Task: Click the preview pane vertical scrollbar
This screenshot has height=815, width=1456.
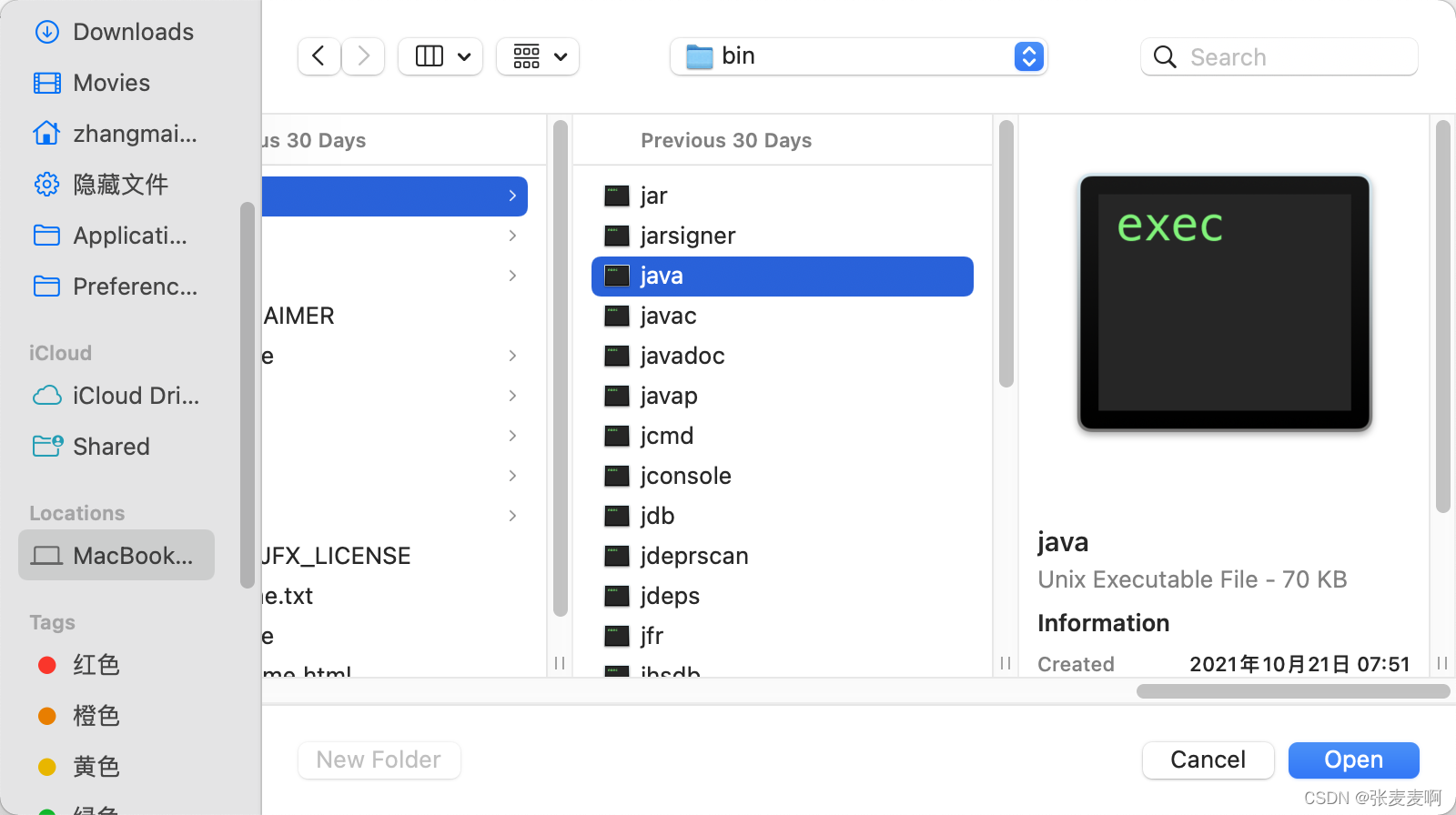Action: point(1442,317)
